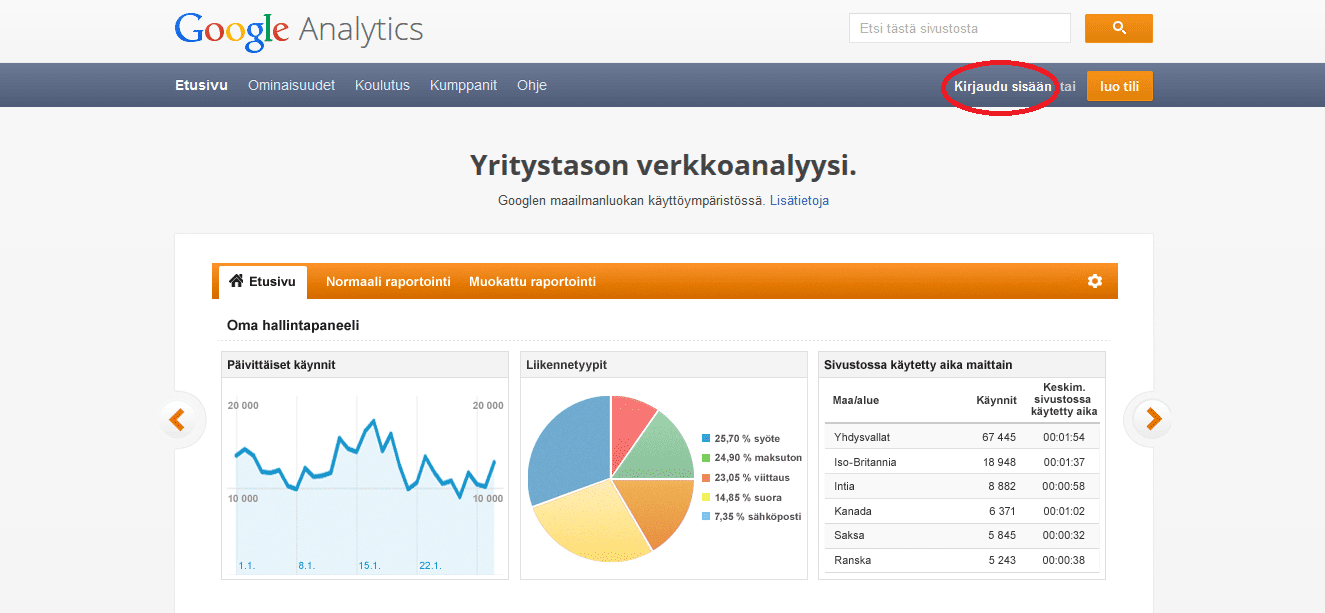The height and width of the screenshot is (613, 1325).
Task: Go to previous slide with left arrow
Action: [179, 419]
